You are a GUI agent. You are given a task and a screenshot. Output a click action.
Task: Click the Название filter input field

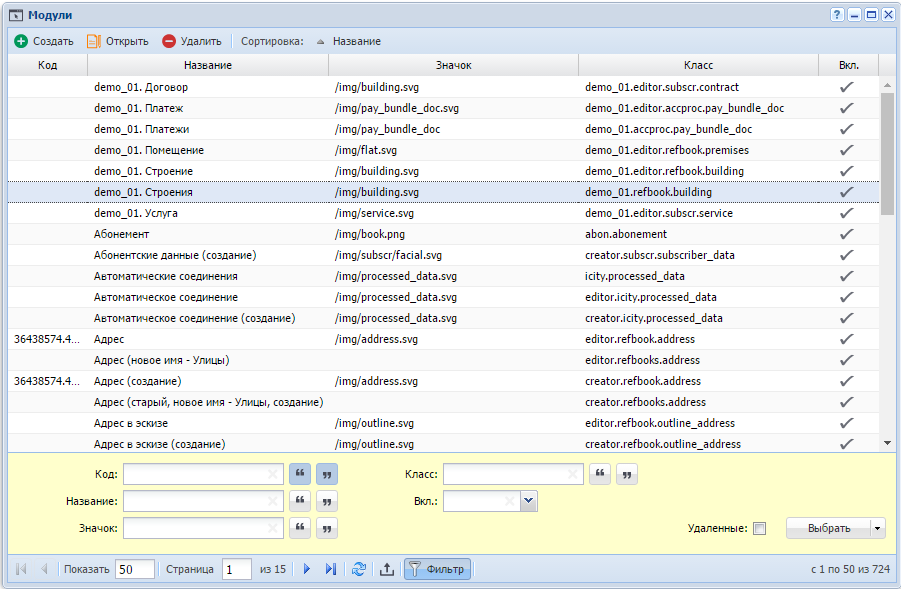point(203,501)
